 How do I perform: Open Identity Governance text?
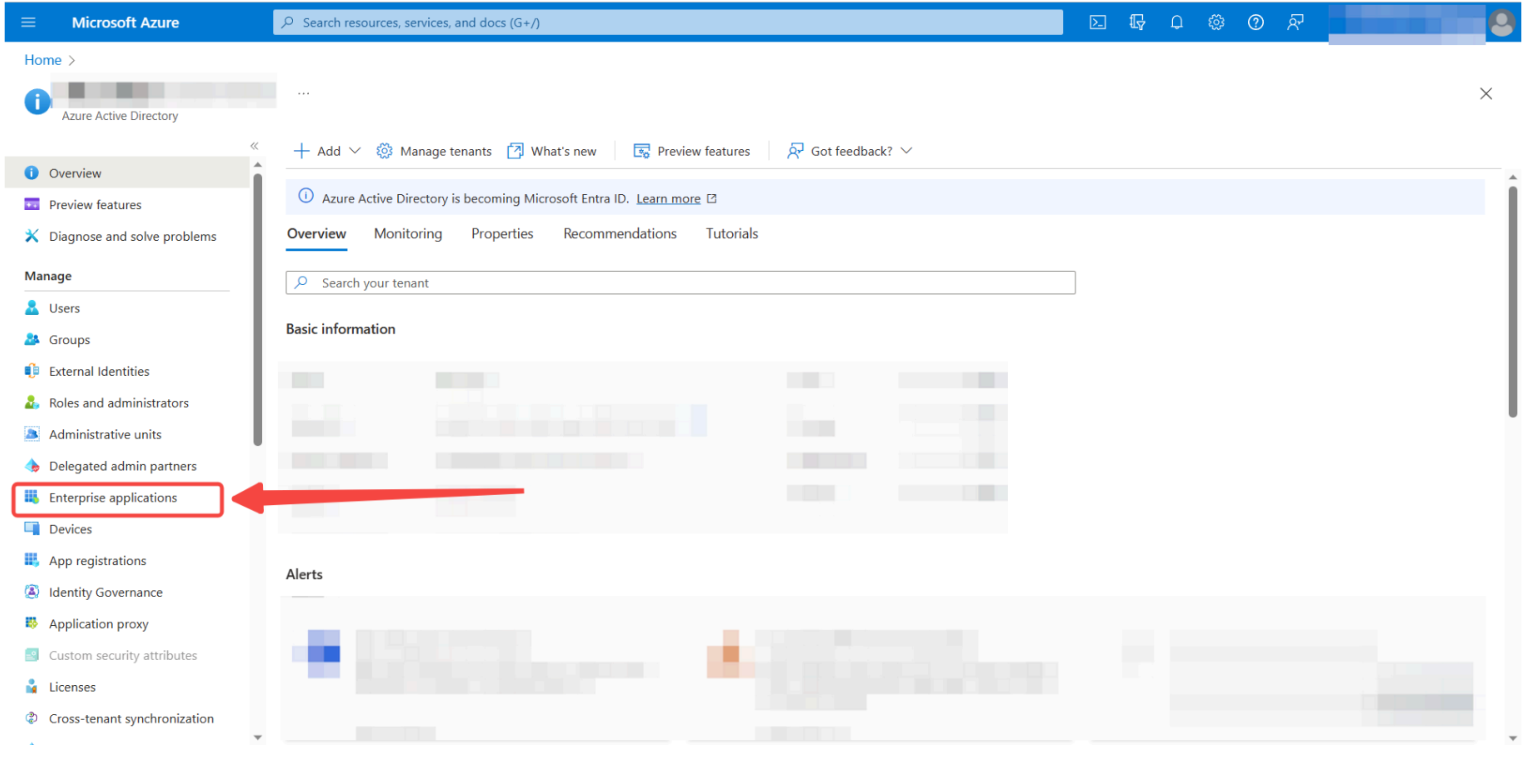106,592
